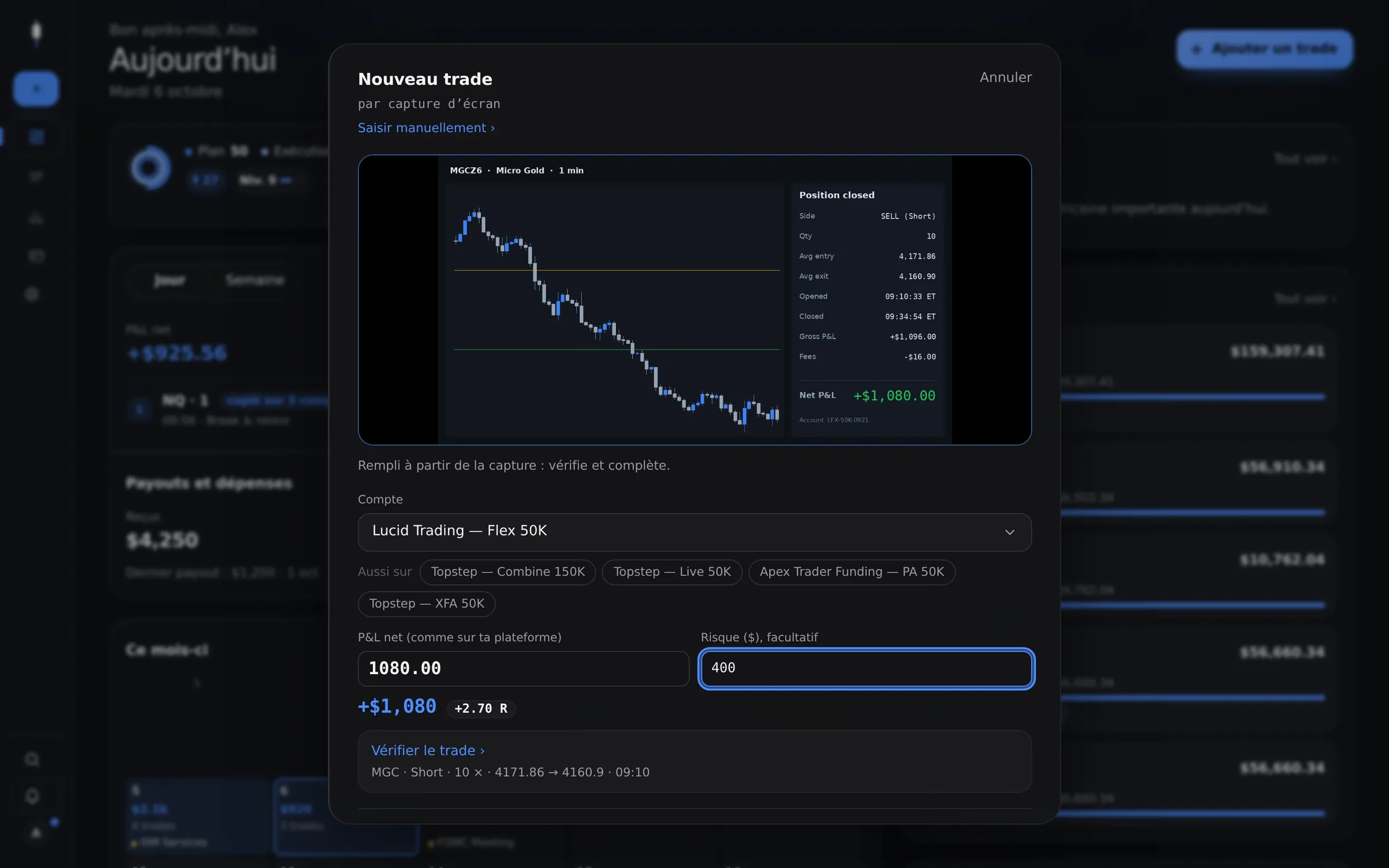Select the Topstep — Combine 150K chip
Image resolution: width=1389 pixels, height=868 pixels.
[508, 572]
